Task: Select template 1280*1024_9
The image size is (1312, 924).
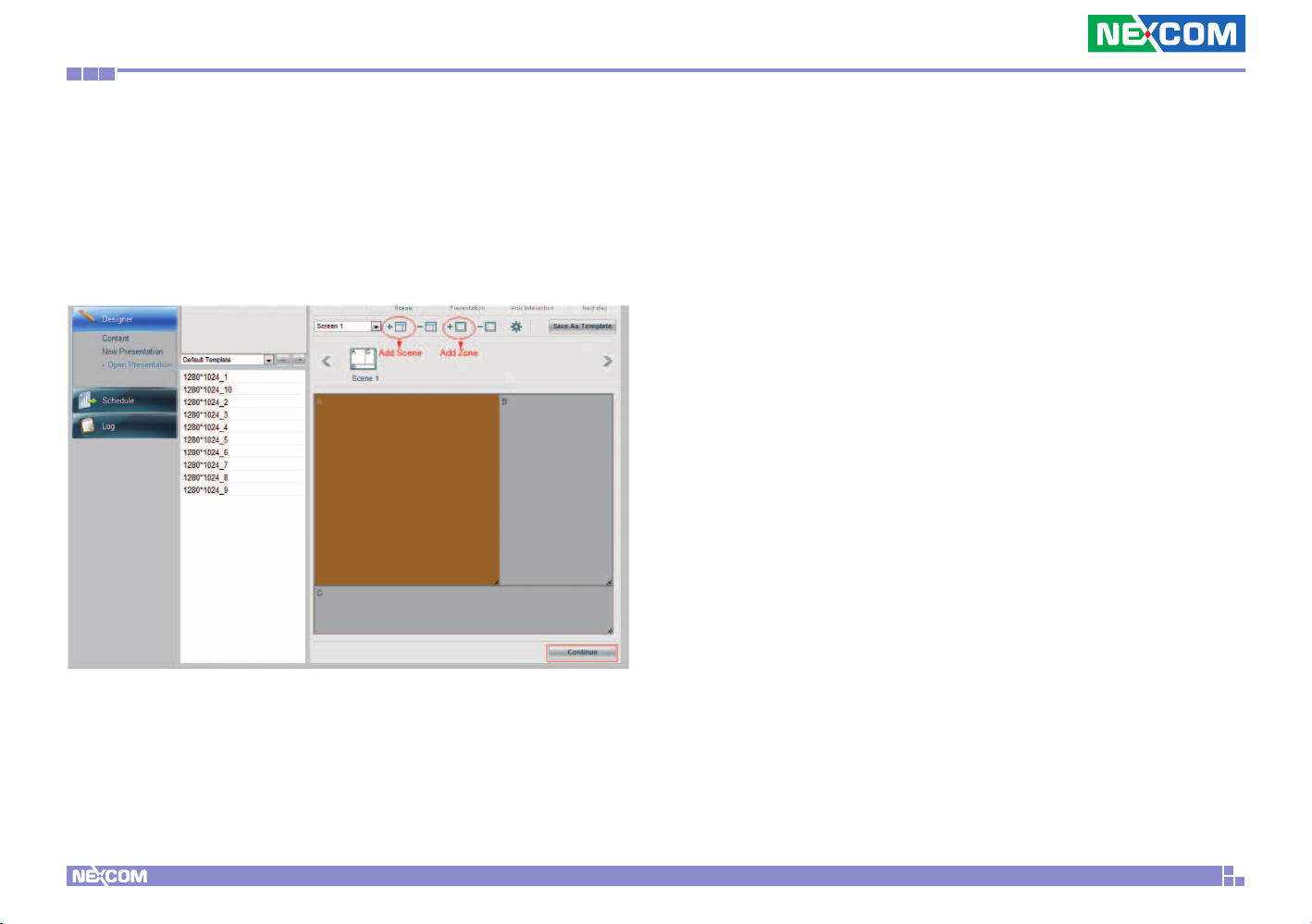Action: tap(242, 490)
